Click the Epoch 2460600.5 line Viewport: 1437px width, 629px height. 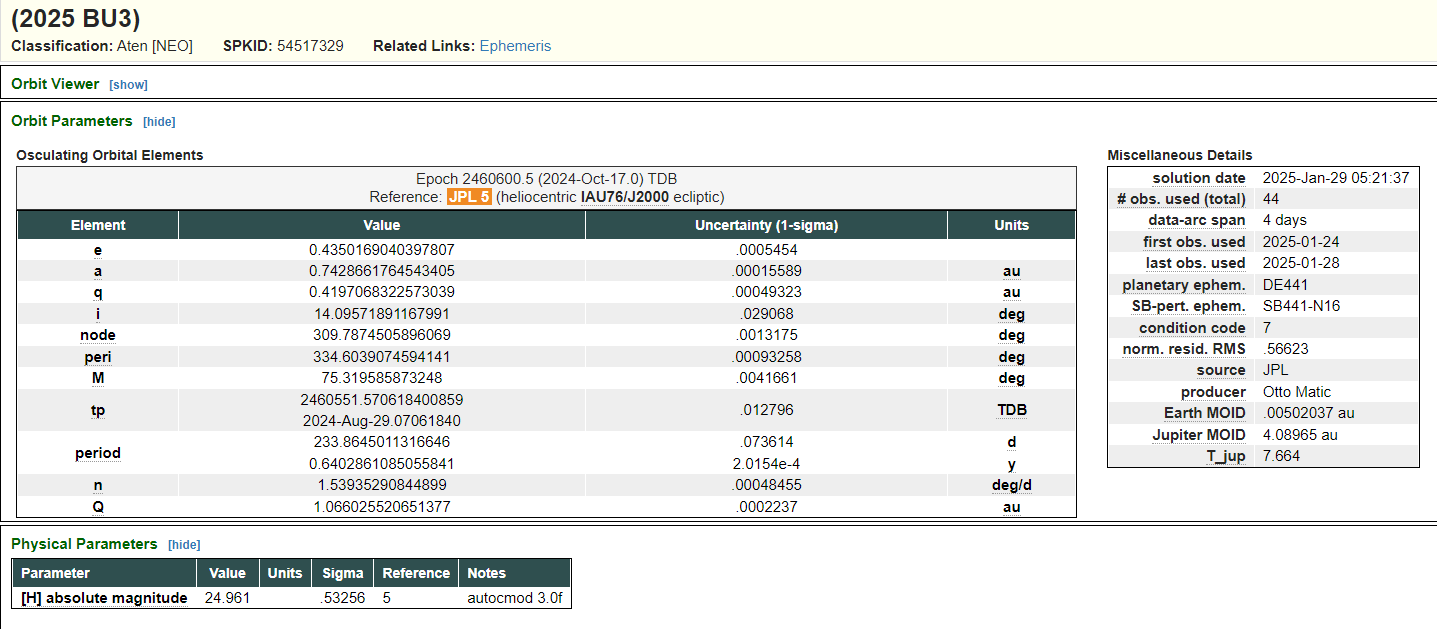point(547,179)
